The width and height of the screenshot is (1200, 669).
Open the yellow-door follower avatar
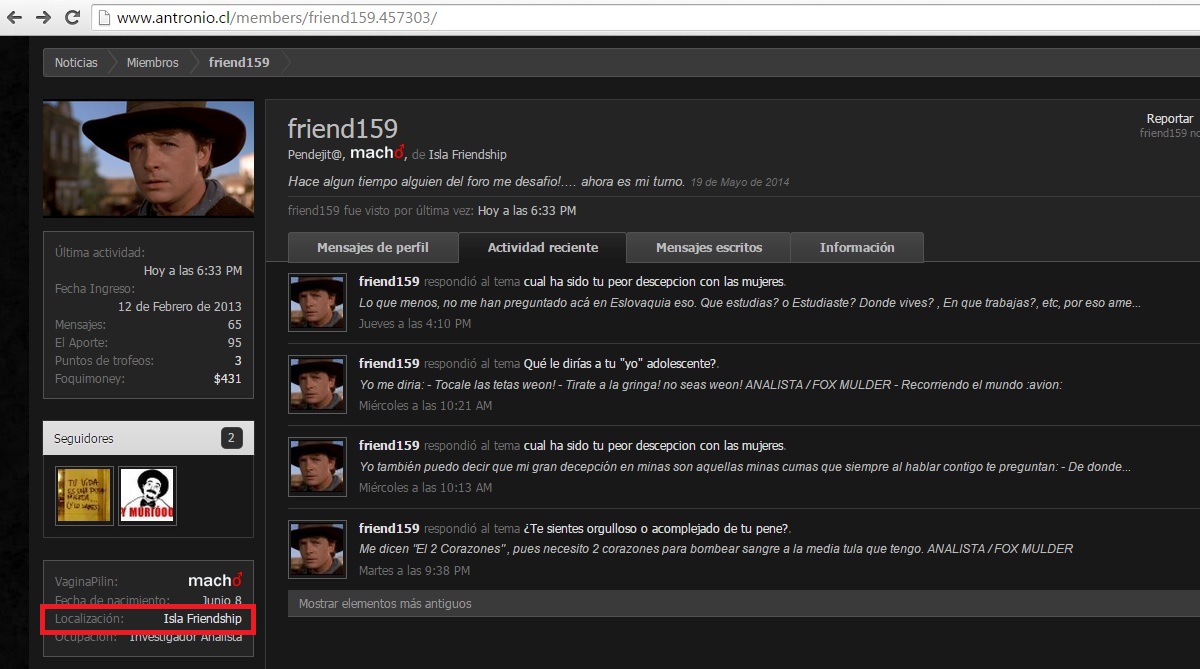pos(84,496)
